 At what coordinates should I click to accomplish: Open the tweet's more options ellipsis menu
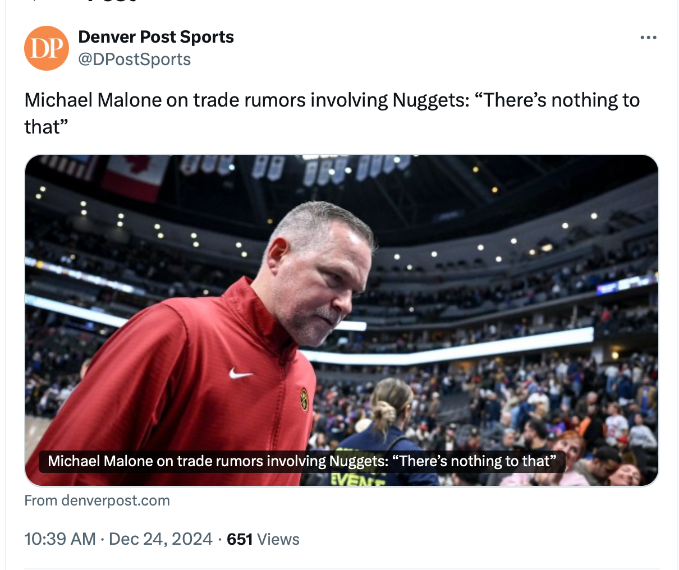click(648, 38)
